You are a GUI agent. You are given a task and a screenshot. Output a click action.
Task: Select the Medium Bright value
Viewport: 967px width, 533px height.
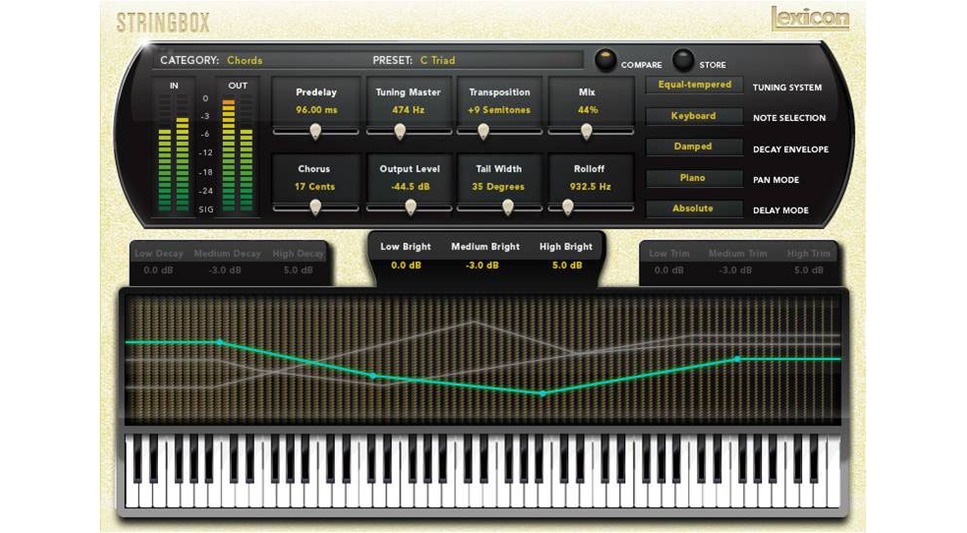coord(483,266)
